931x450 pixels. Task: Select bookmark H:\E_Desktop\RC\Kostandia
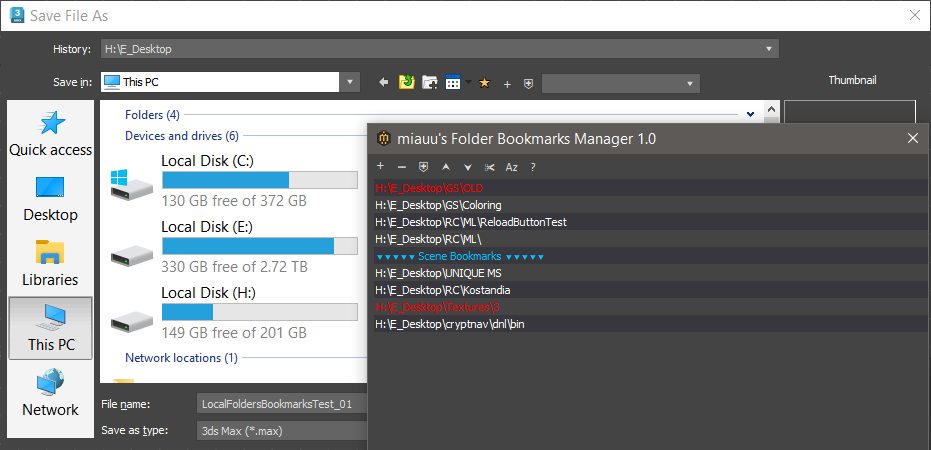point(651,290)
